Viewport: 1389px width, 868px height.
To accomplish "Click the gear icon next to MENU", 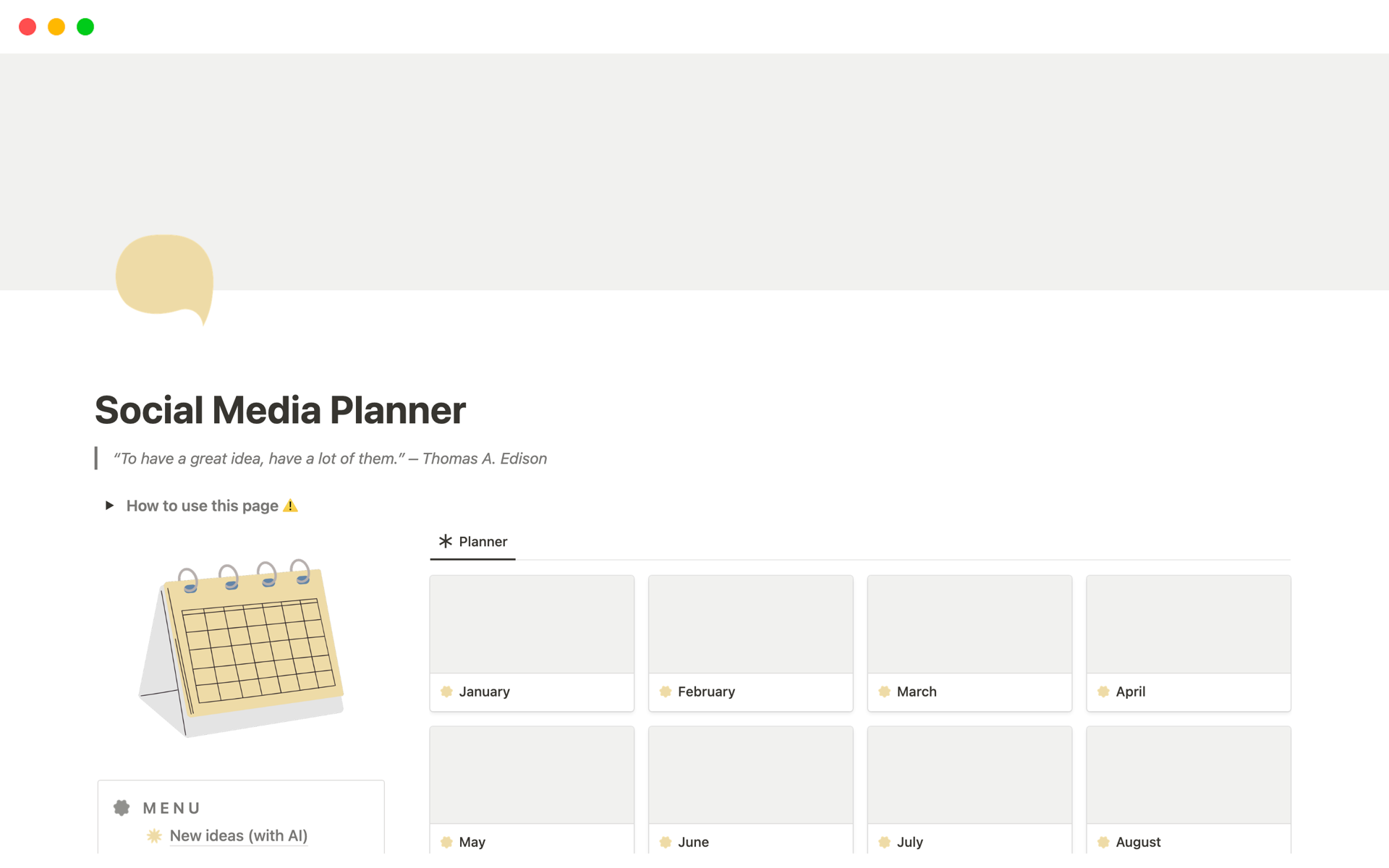I will coord(122,807).
